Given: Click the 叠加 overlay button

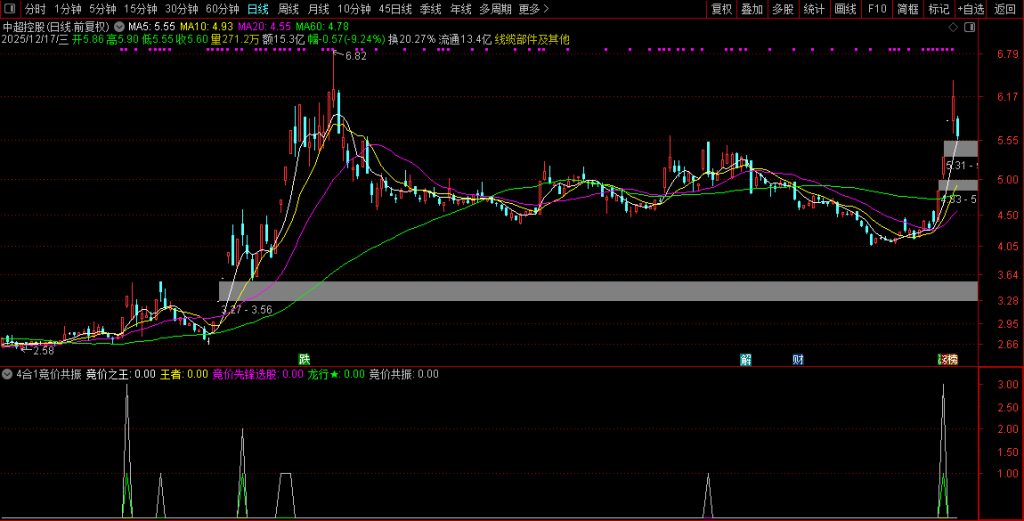Looking at the screenshot, I should pos(752,9).
